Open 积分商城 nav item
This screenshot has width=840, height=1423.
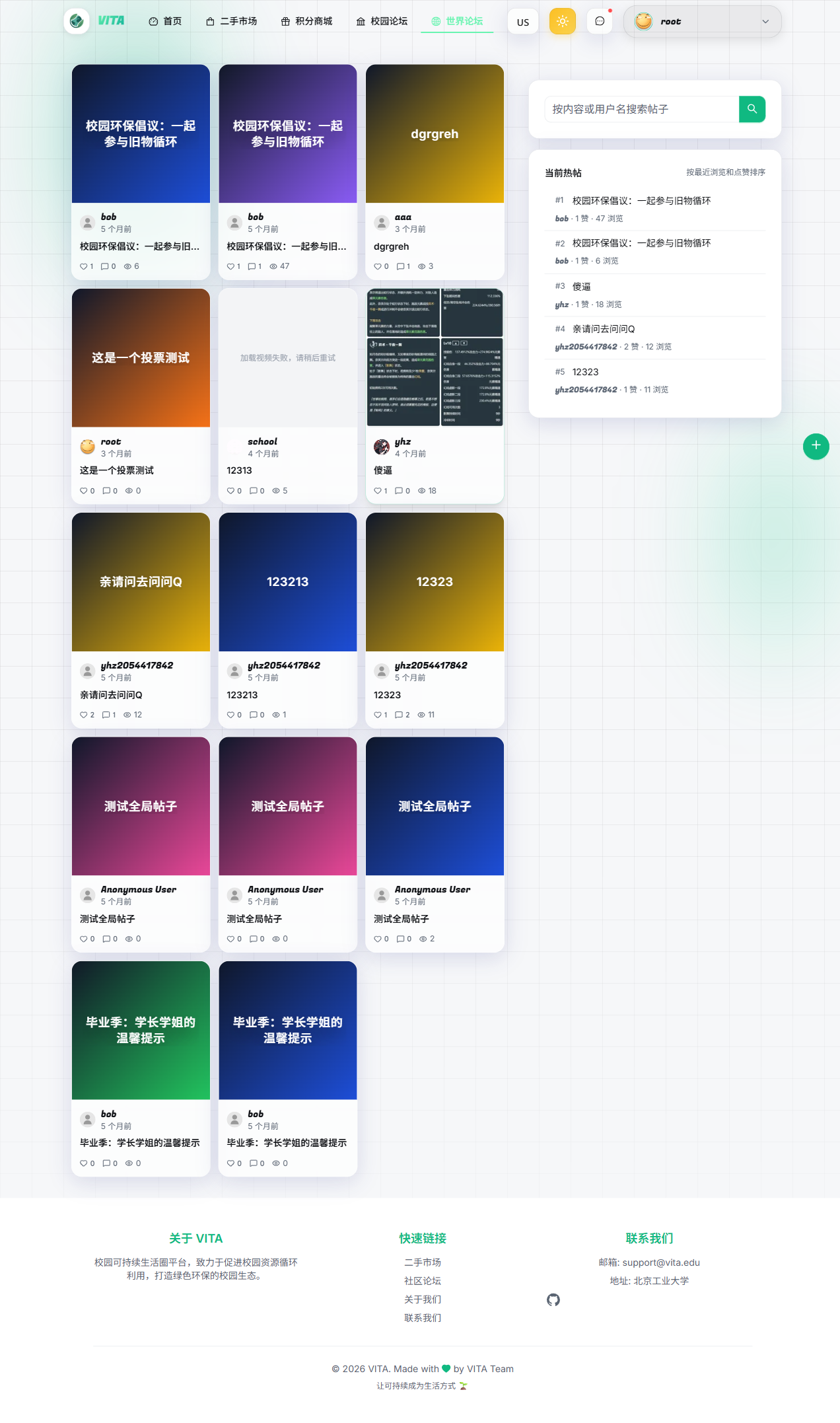(x=306, y=21)
